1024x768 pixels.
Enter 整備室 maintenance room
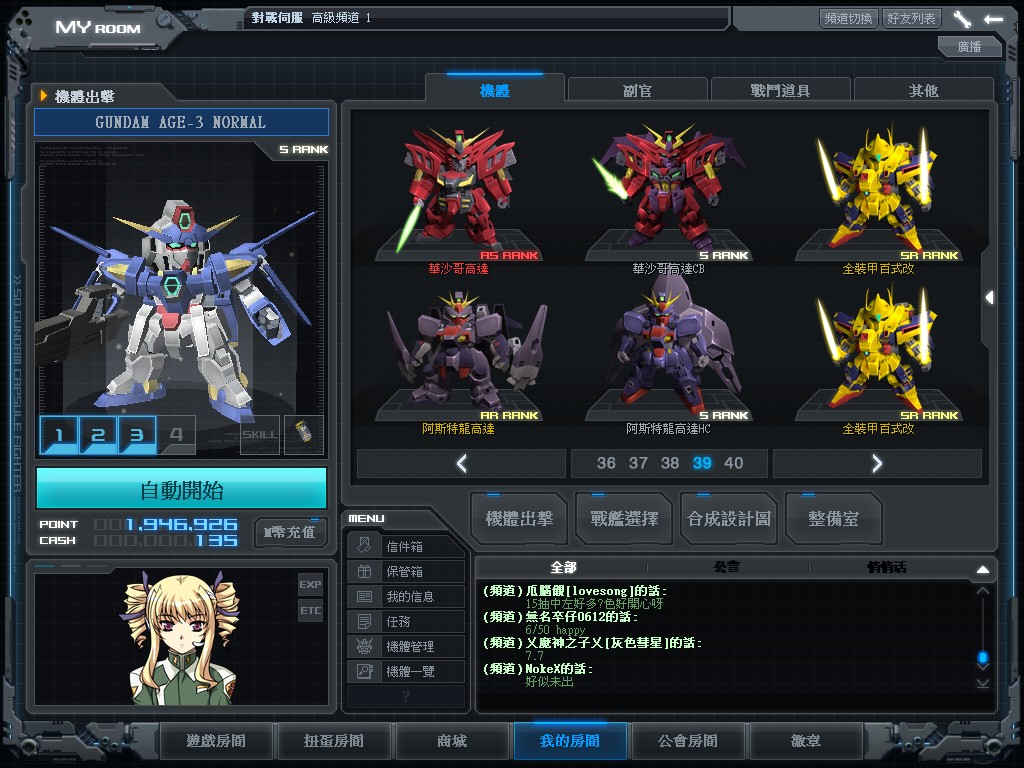click(x=833, y=519)
